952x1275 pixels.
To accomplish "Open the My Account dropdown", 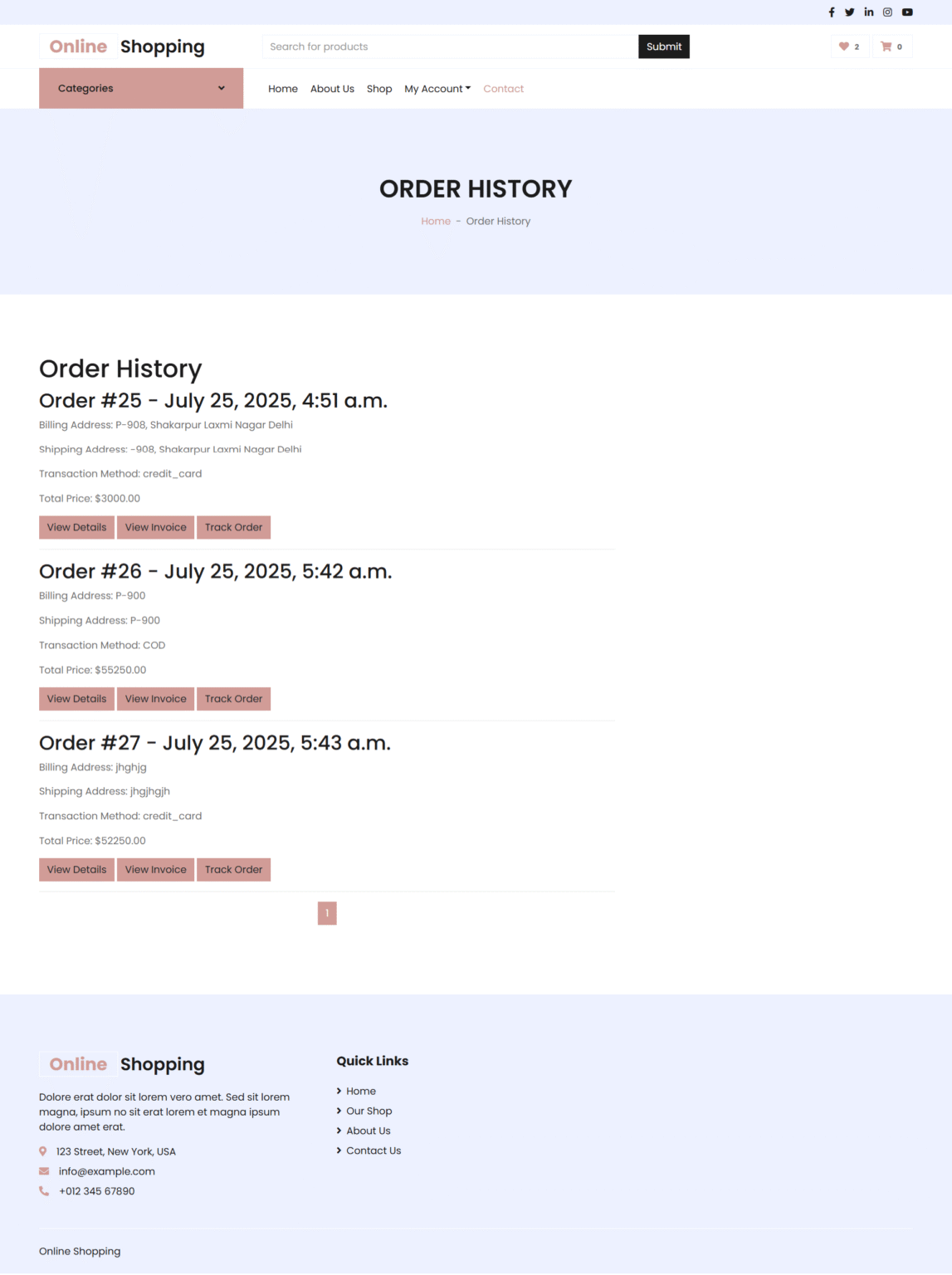I will coord(437,88).
